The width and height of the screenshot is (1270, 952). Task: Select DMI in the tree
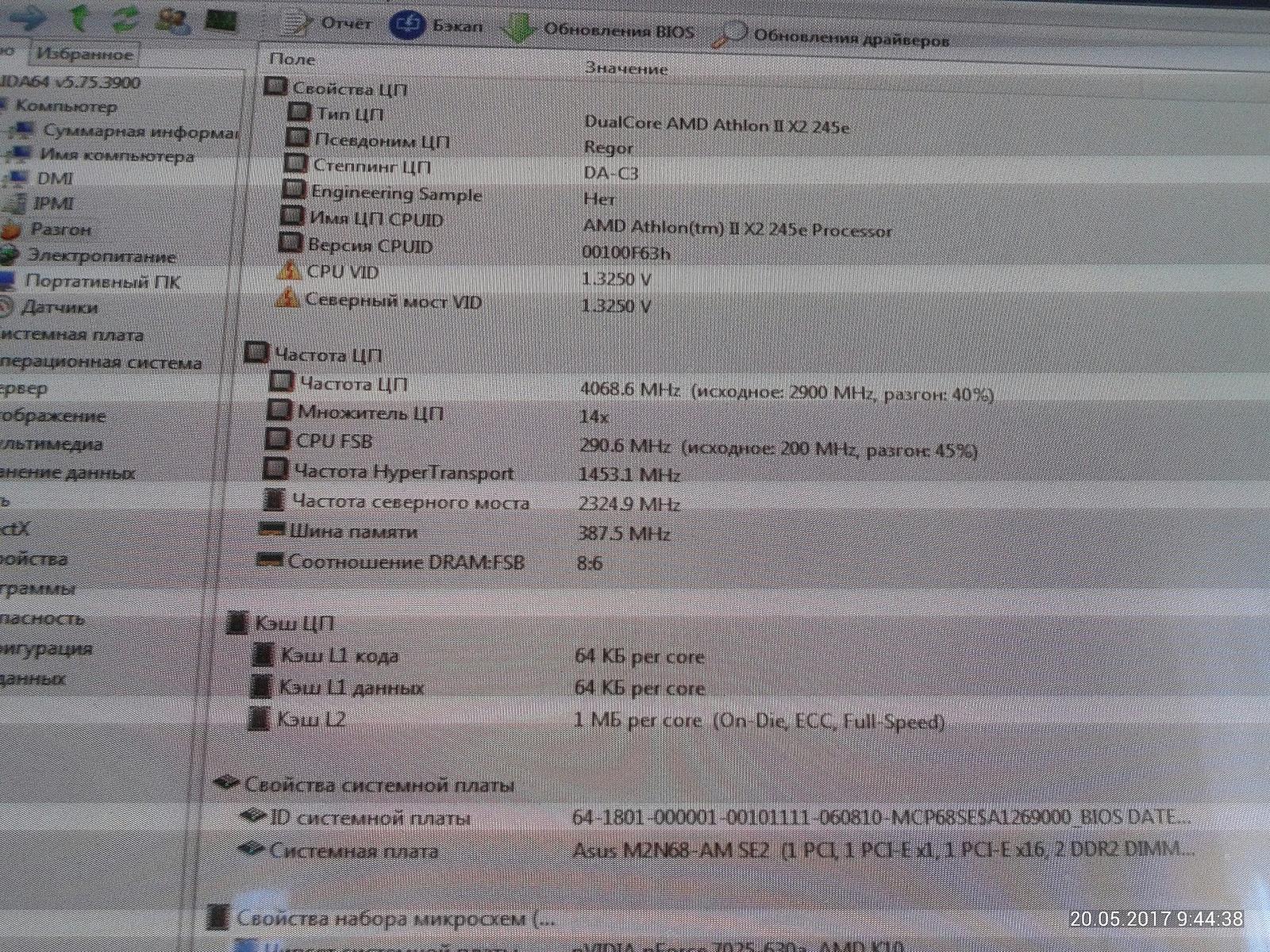(x=55, y=178)
